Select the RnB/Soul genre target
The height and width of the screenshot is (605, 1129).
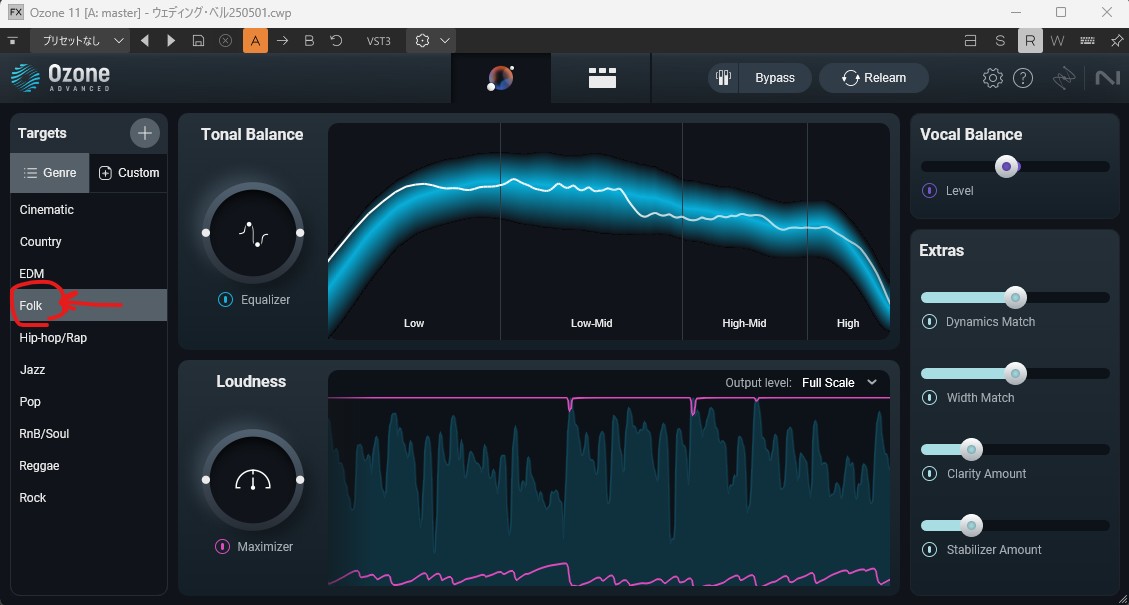click(x=89, y=434)
